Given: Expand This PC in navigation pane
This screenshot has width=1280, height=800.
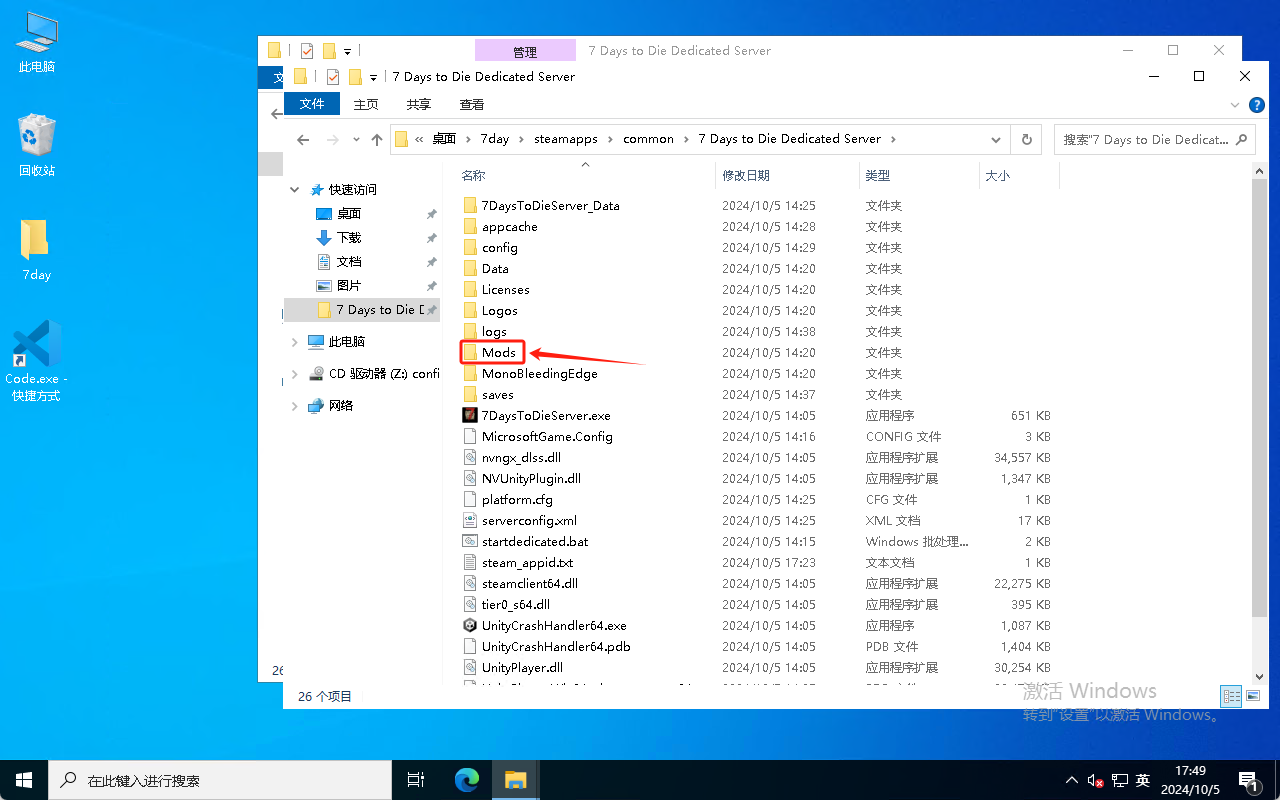Looking at the screenshot, I should [294, 341].
